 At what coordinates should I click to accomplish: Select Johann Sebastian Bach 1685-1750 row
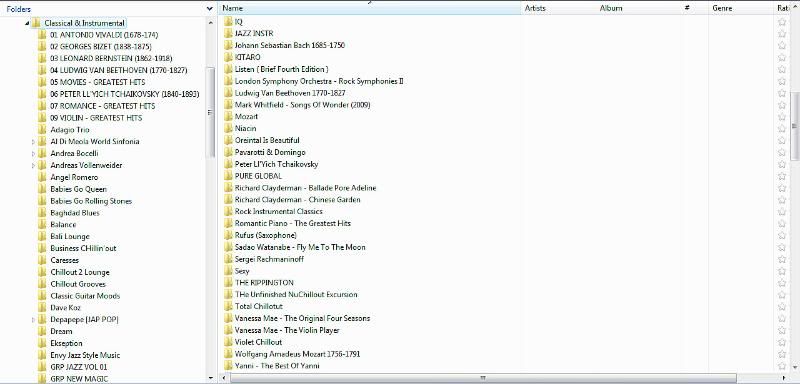pyautogui.click(x=289, y=45)
